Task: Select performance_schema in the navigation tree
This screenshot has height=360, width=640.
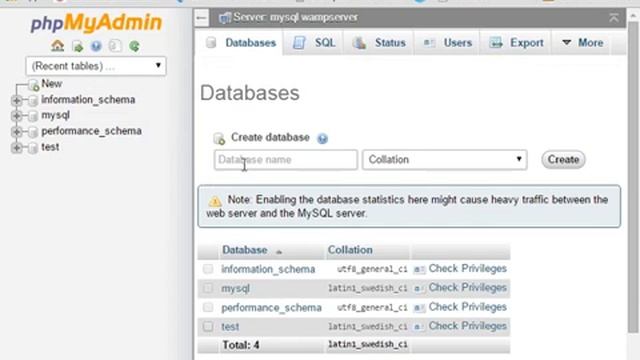Action: pyautogui.click(x=91, y=131)
